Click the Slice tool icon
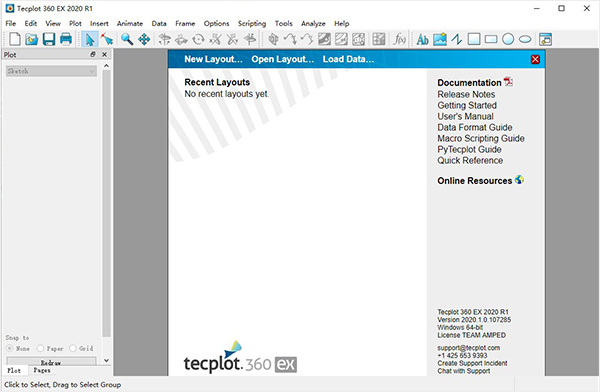Screen dimensions: 600x392 273,39
